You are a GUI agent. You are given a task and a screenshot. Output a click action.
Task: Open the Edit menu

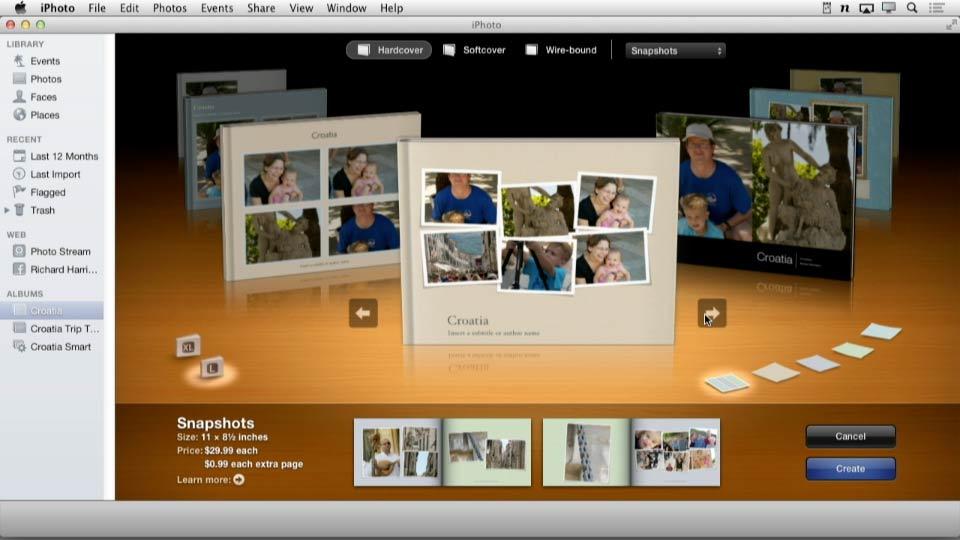tap(129, 8)
